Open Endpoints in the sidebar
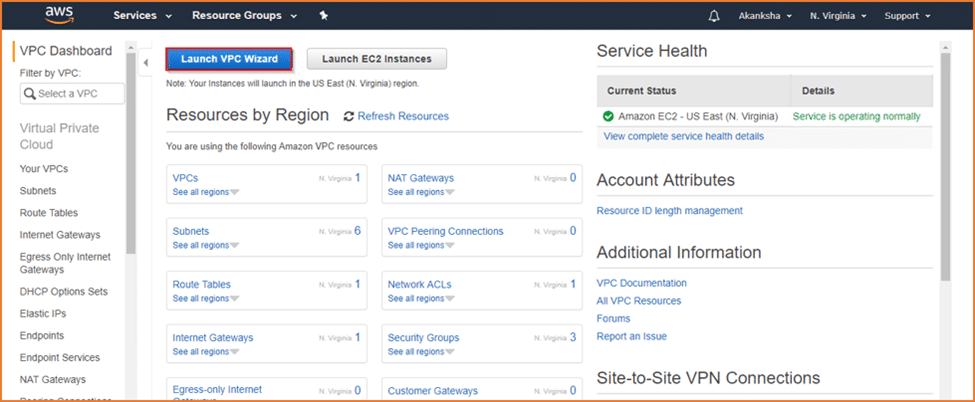The height and width of the screenshot is (402, 975). [x=42, y=336]
